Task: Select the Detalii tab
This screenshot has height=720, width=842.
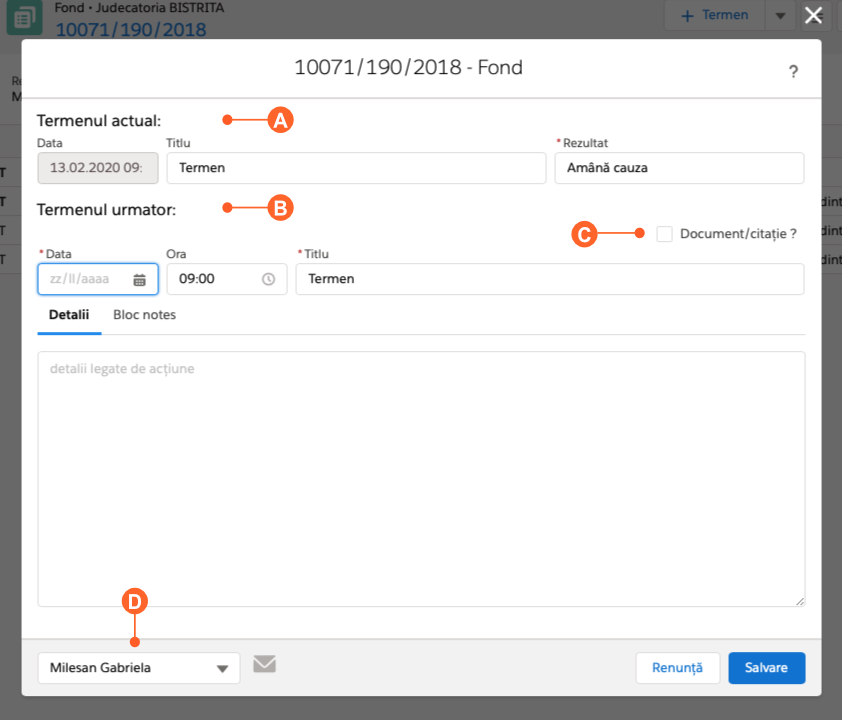Action: 69,315
